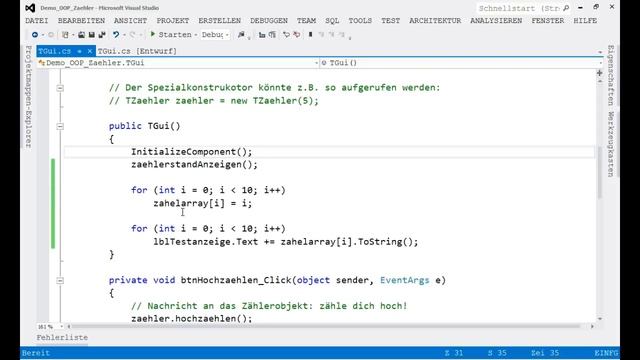Screen dimensions: 640x360
Task: Click the Redo arrow icon
Action: pyautogui.click(x=133, y=35)
